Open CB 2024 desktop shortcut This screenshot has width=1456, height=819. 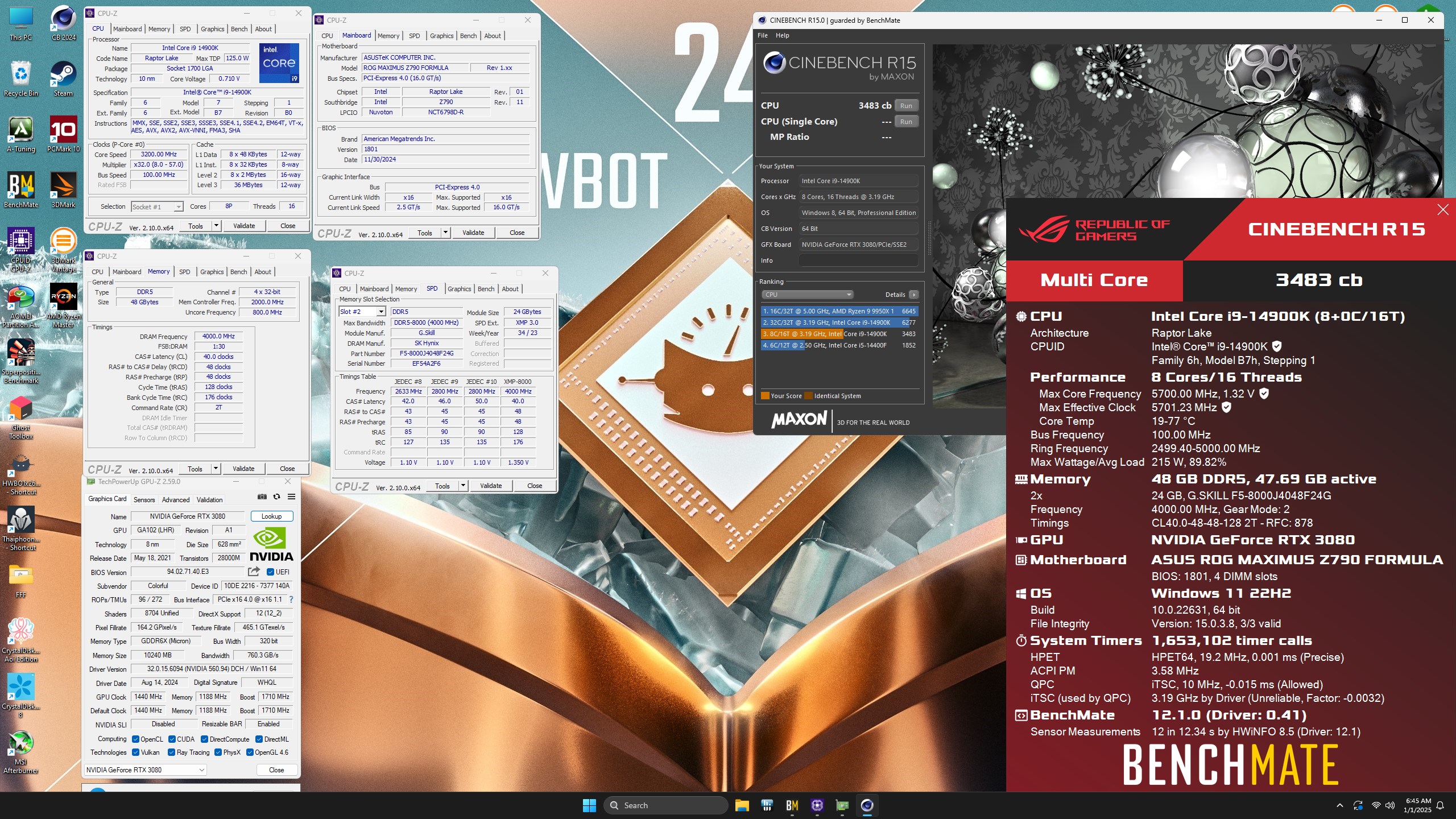tap(63, 24)
